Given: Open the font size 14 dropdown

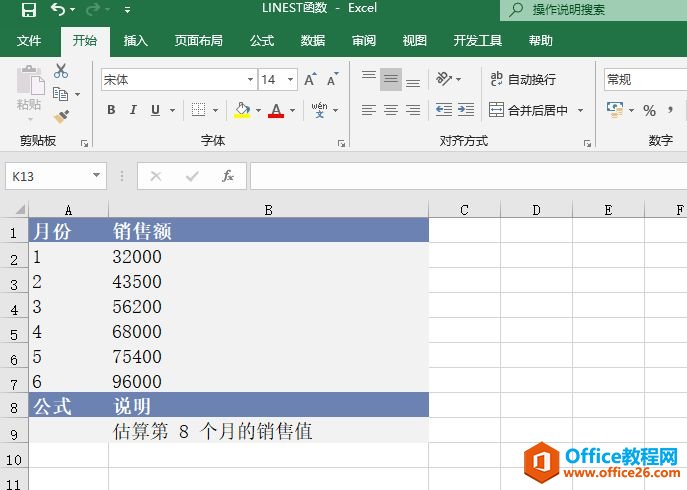Looking at the screenshot, I should (x=290, y=80).
